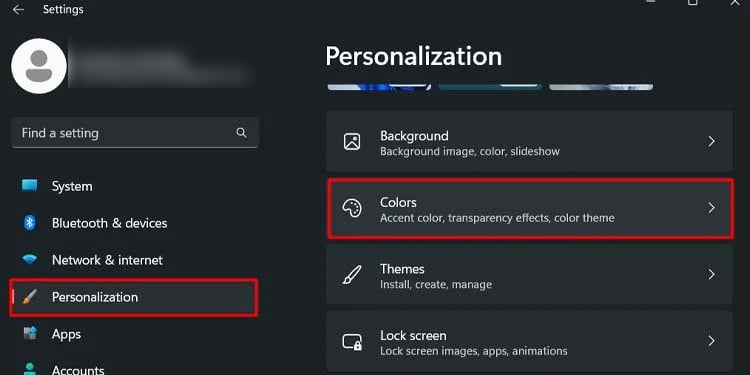The height and width of the screenshot is (375, 750).
Task: Click the user profile avatar icon
Action: 39,66
